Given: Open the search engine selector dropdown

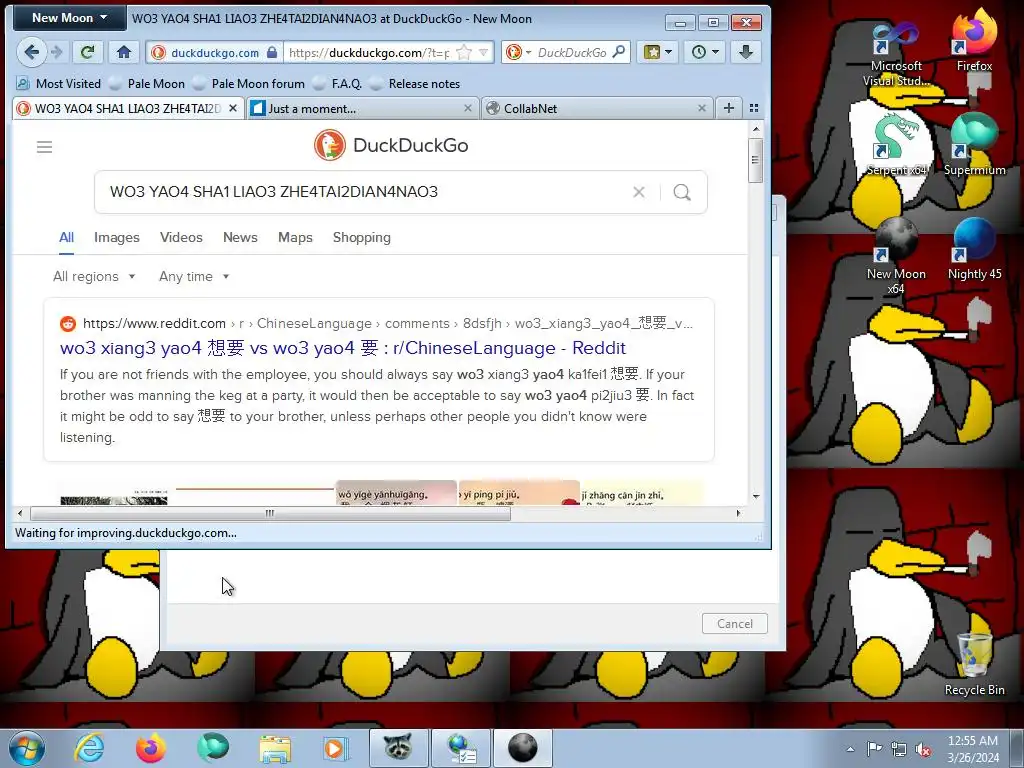Looking at the screenshot, I should 519,52.
